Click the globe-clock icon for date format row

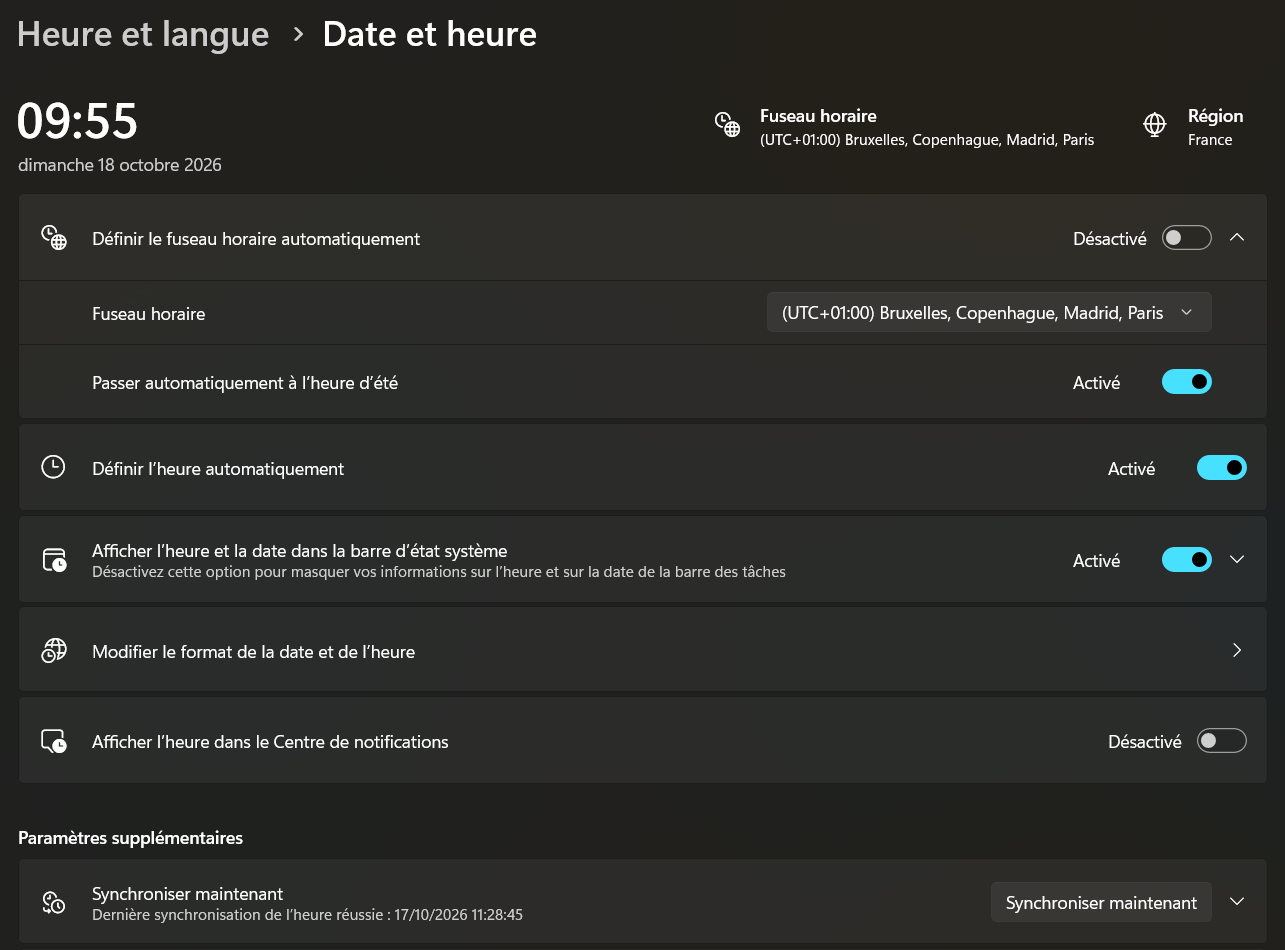coord(53,650)
